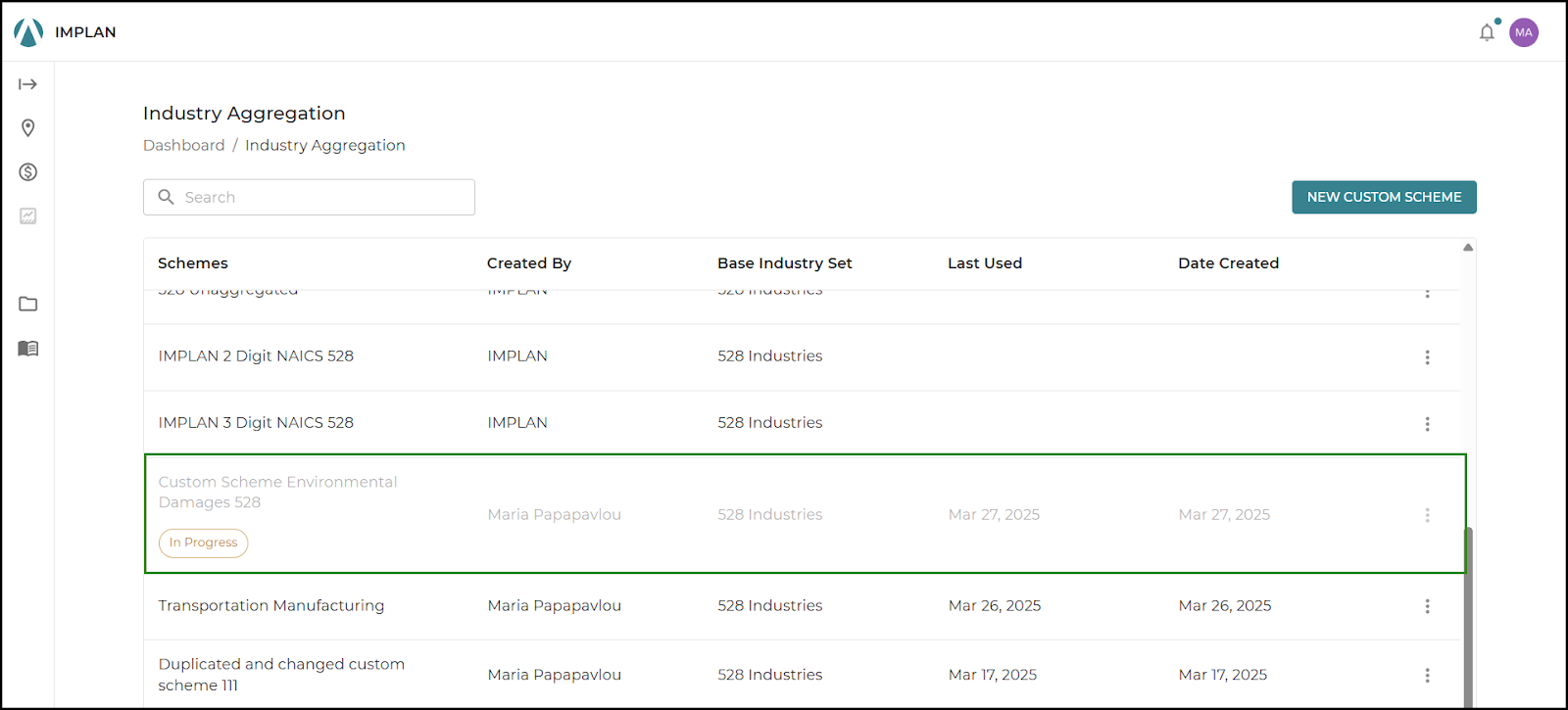
Task: Open the chart results icon in sidebar
Action: point(28,216)
